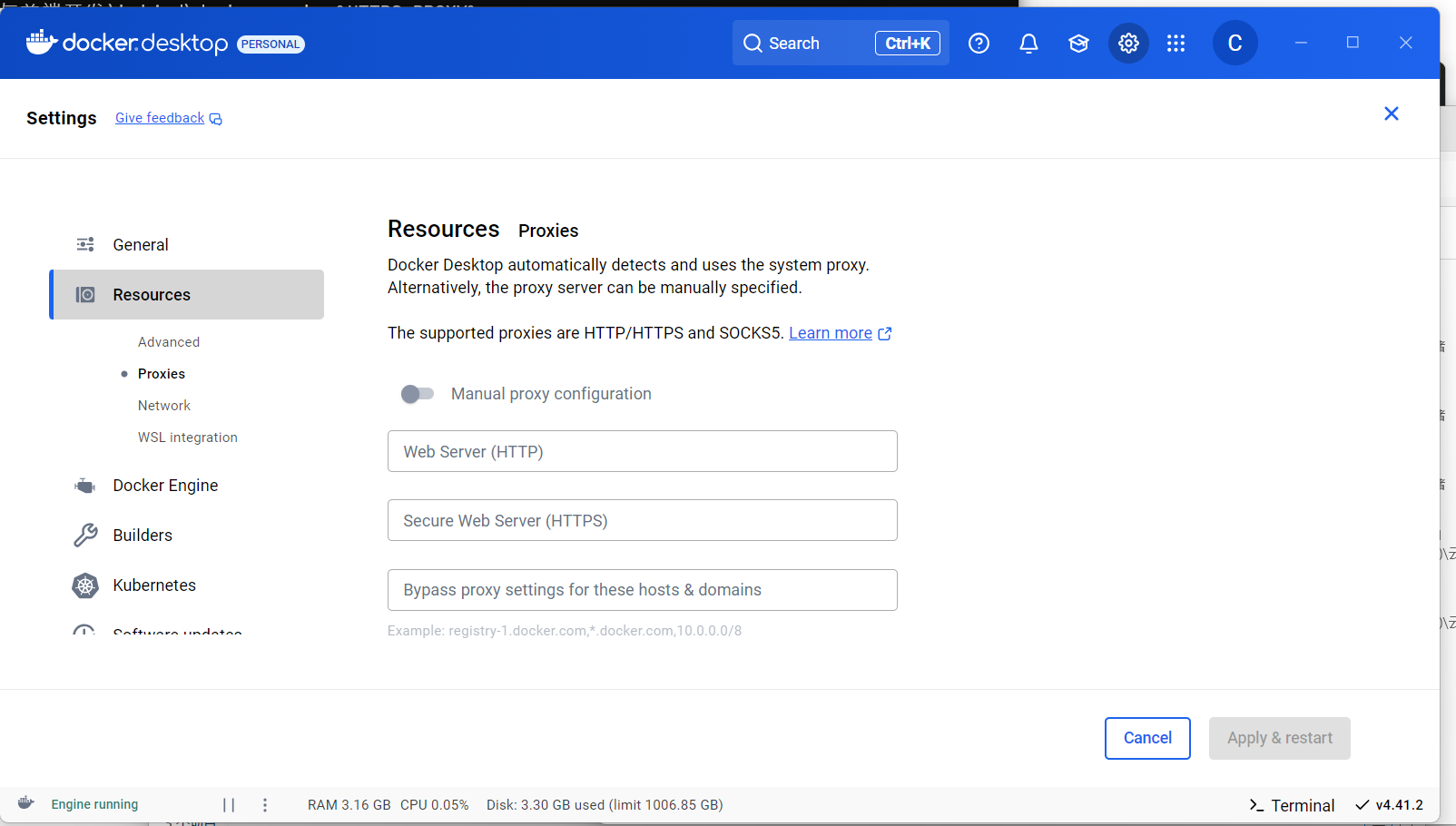
Task: Open the Advanced sub-item under Resources
Action: [x=169, y=342]
